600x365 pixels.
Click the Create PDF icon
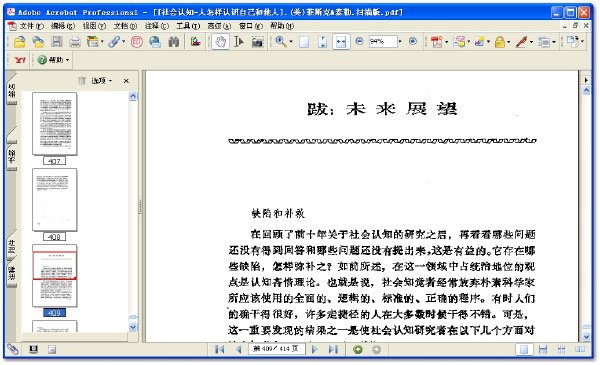coord(436,41)
